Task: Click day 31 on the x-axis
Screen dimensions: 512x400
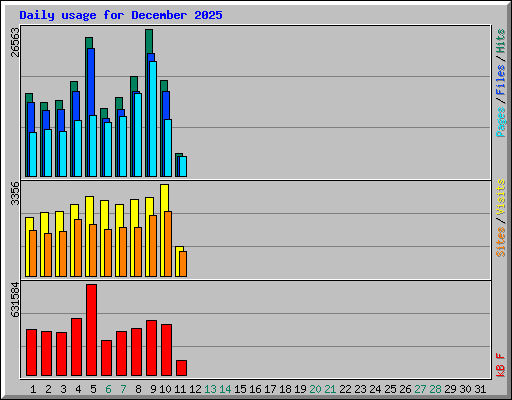Action: pos(480,389)
